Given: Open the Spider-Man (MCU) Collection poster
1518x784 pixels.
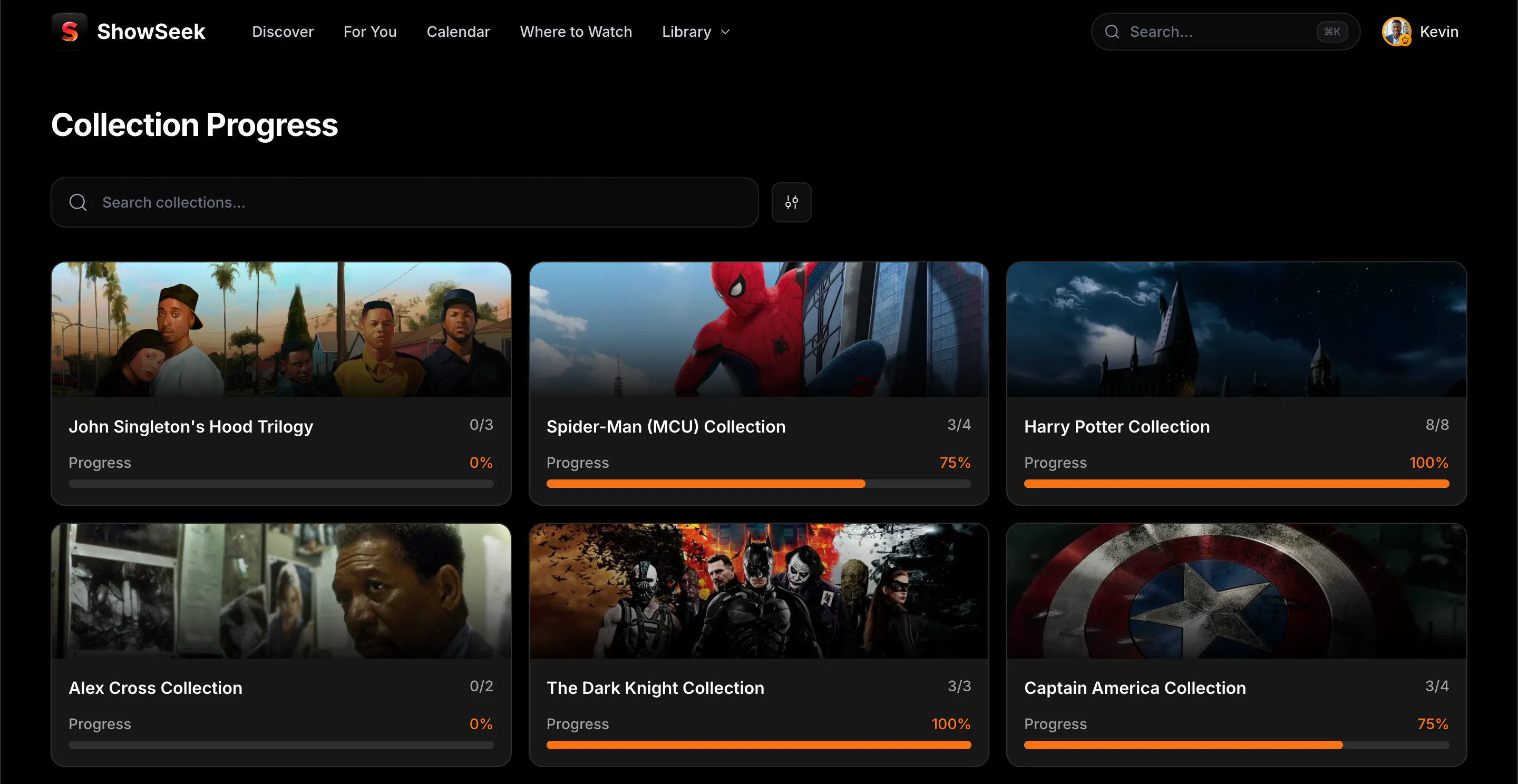Looking at the screenshot, I should (x=759, y=330).
